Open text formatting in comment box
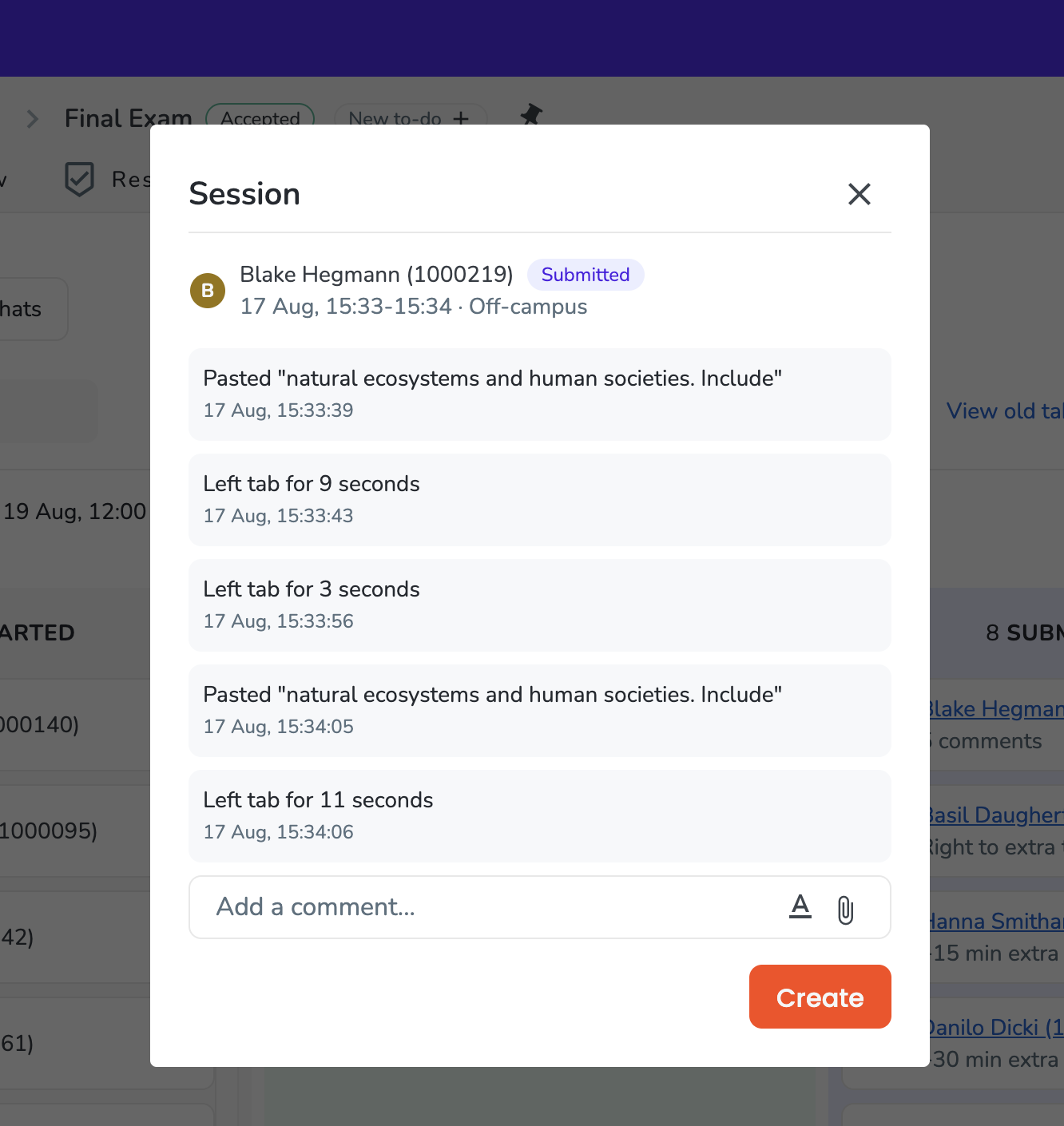The image size is (1064, 1126). [x=800, y=907]
